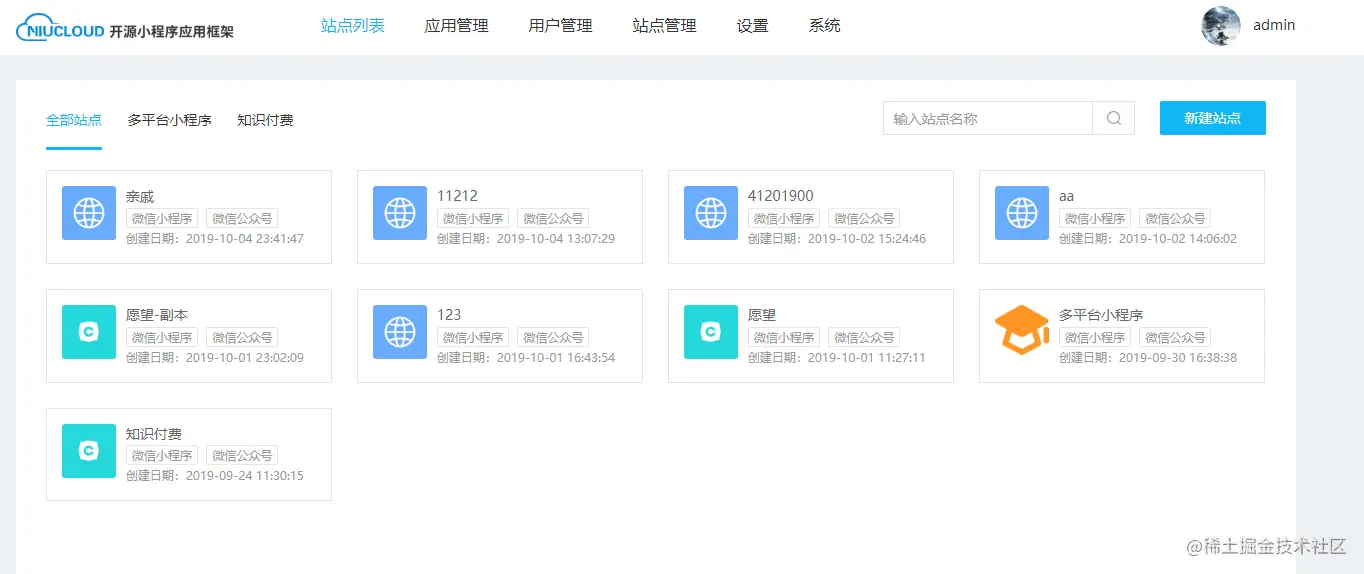This screenshot has height=574, width=1364.
Task: Click 微信公众号 tag on 41201900 card
Action: (864, 218)
